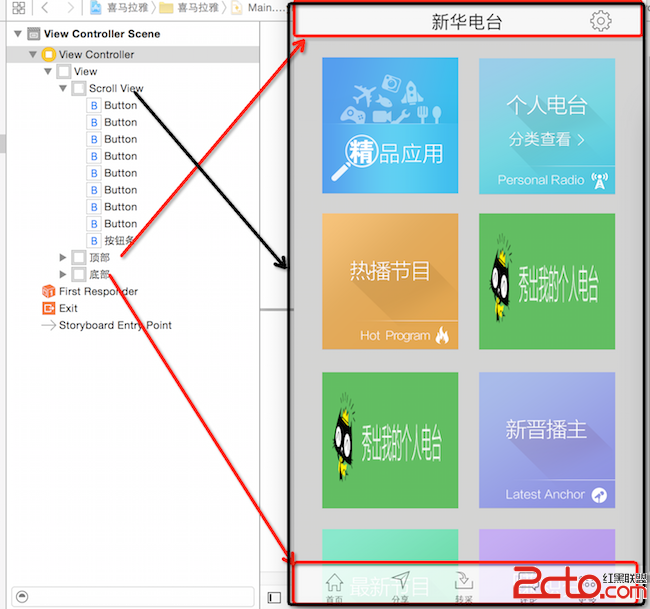Image resolution: width=650 pixels, height=609 pixels.
Task: Tap the 精品应用 blue tile
Action: [x=390, y=126]
